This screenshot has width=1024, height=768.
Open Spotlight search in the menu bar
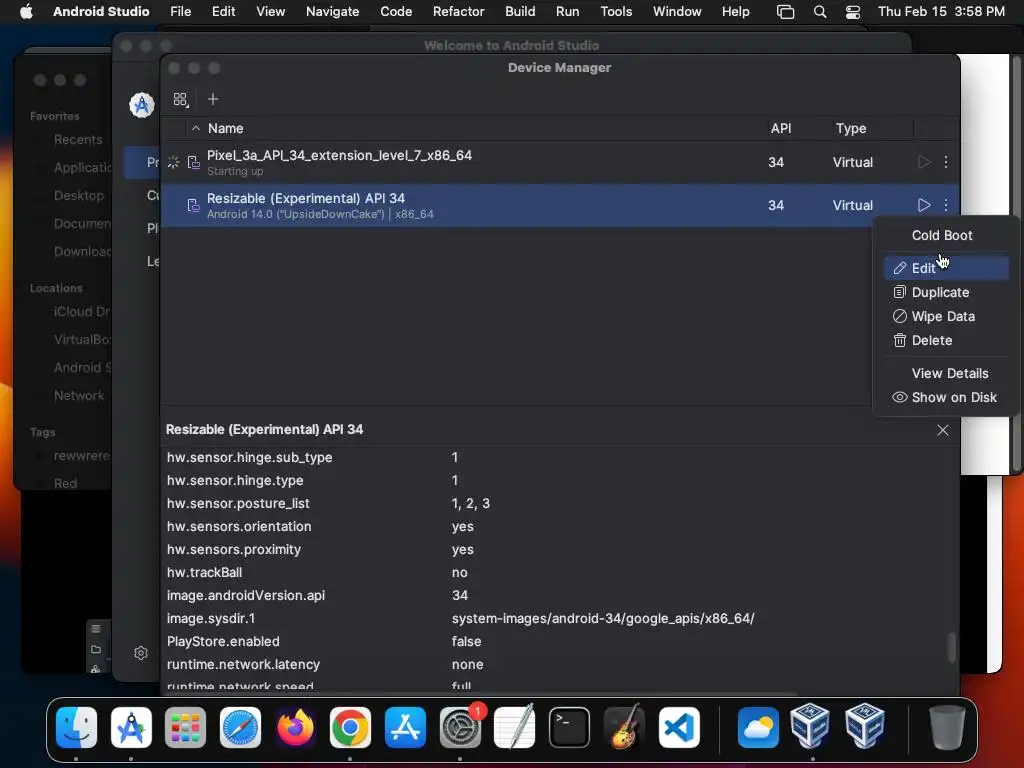(x=820, y=12)
